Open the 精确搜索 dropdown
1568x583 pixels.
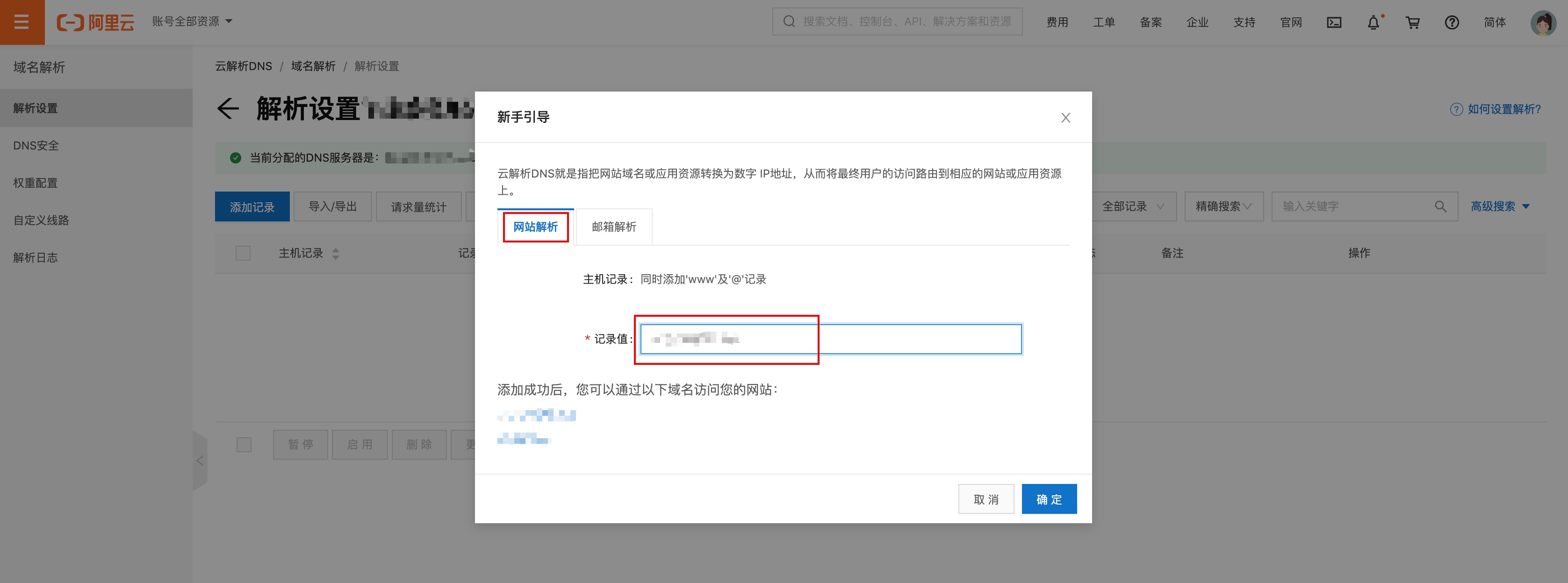[x=1223, y=206]
